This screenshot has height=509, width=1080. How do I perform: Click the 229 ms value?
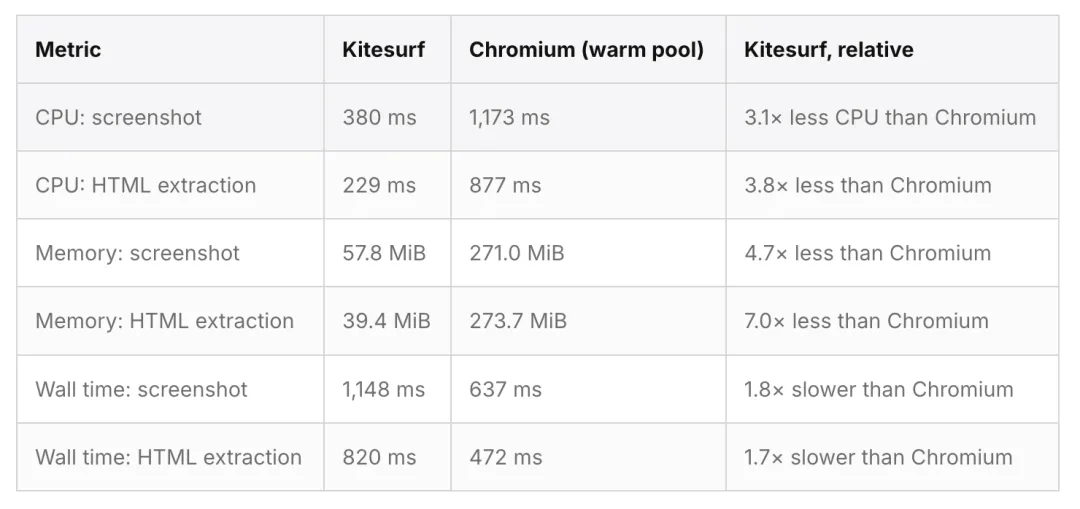click(379, 185)
